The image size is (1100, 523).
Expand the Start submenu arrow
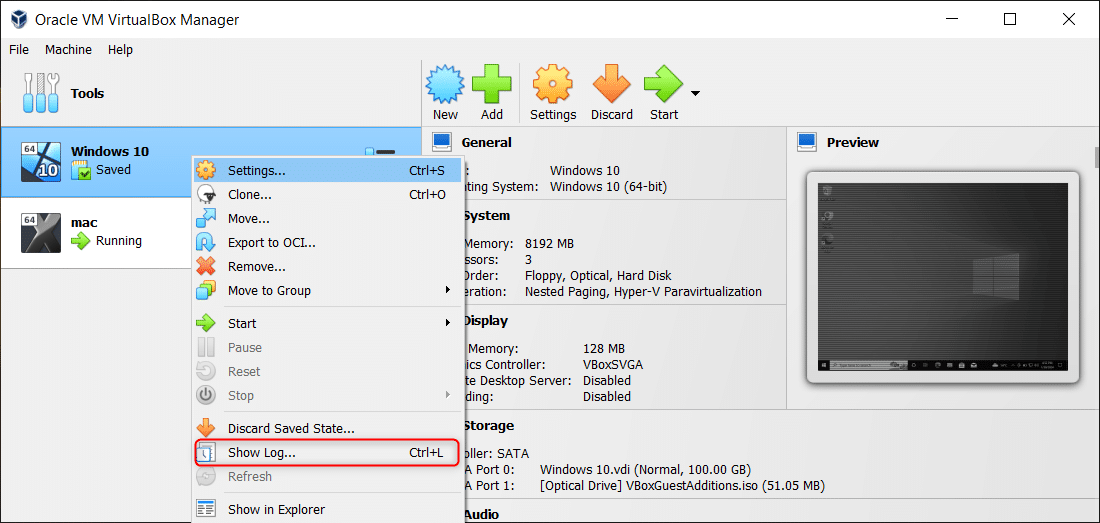point(448,323)
